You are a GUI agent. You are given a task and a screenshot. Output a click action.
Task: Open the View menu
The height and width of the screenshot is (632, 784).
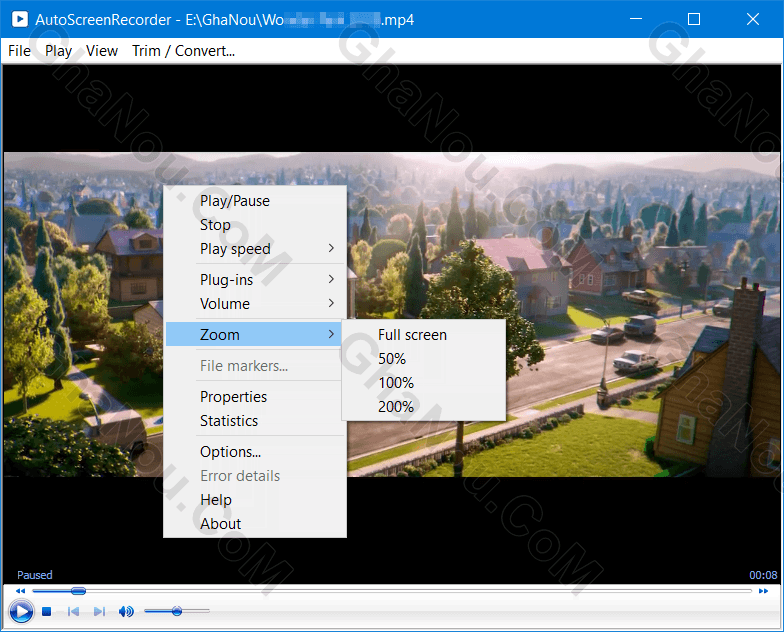[102, 51]
